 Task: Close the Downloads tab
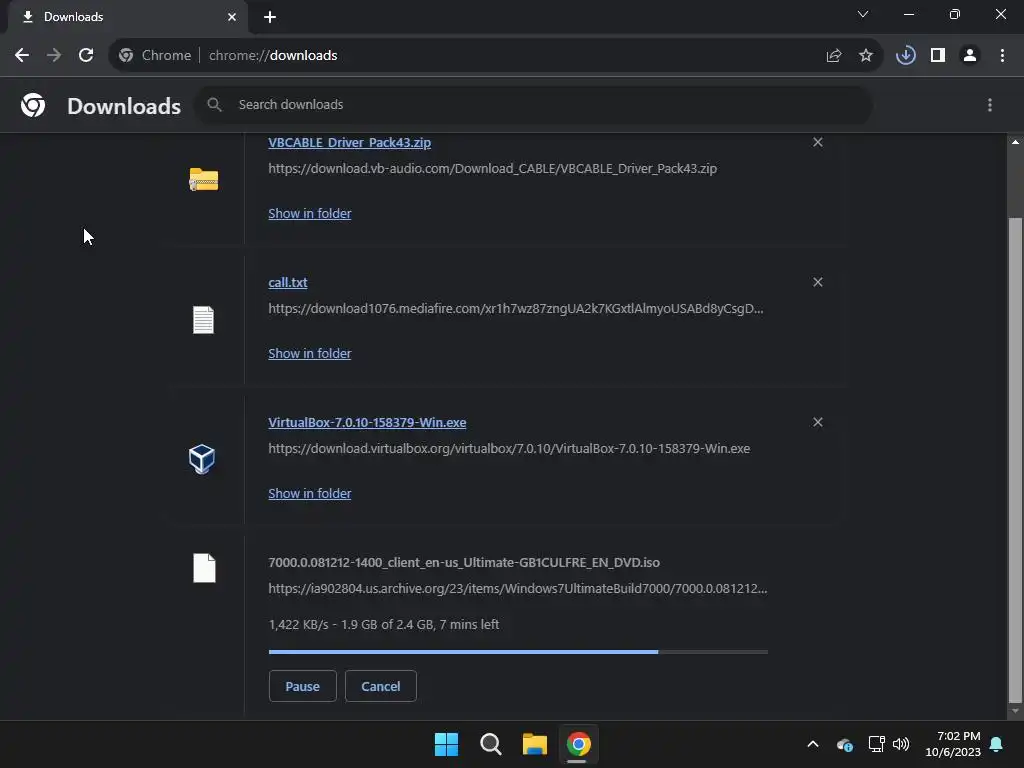tap(232, 17)
